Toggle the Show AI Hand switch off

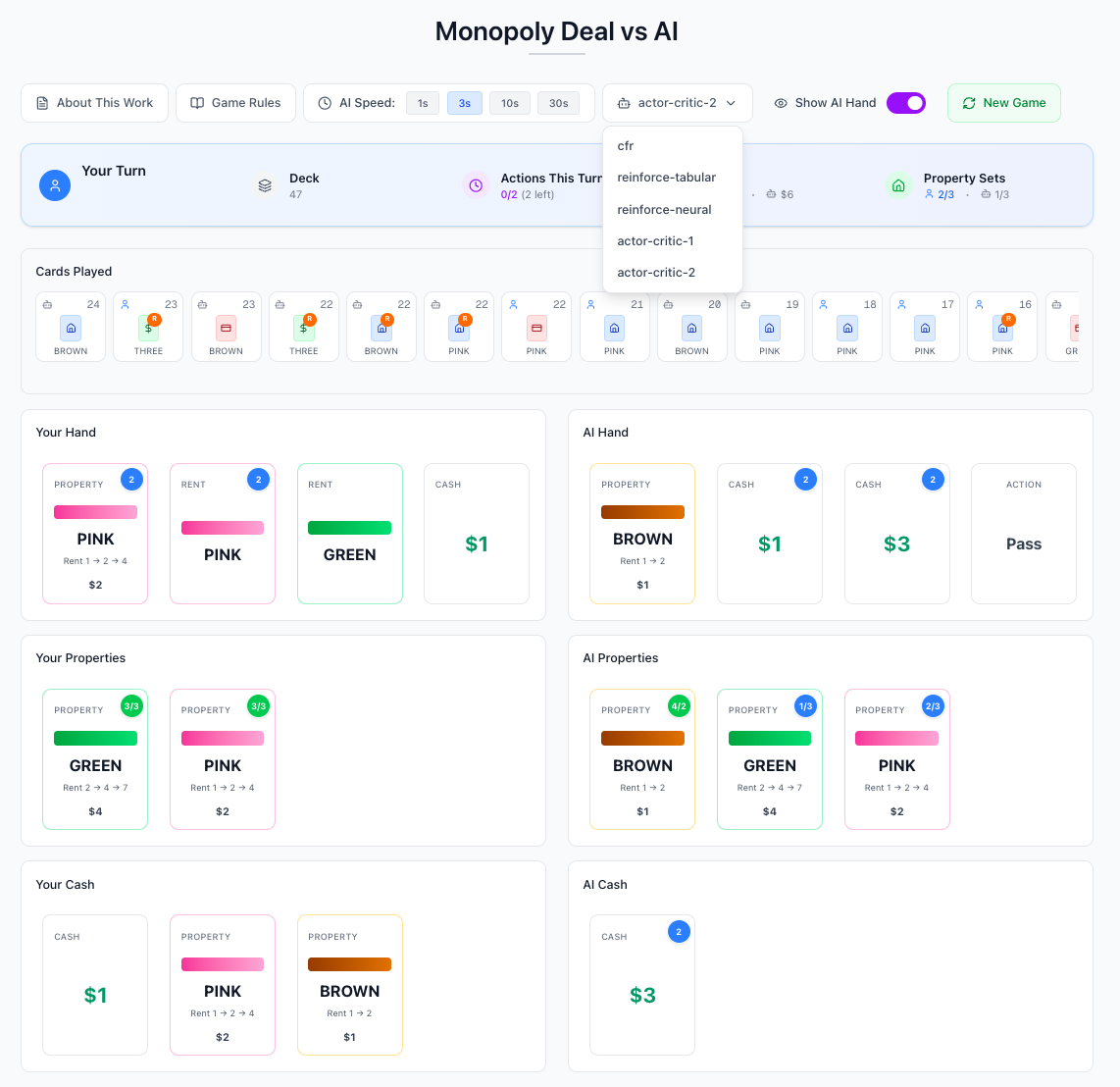[x=905, y=103]
